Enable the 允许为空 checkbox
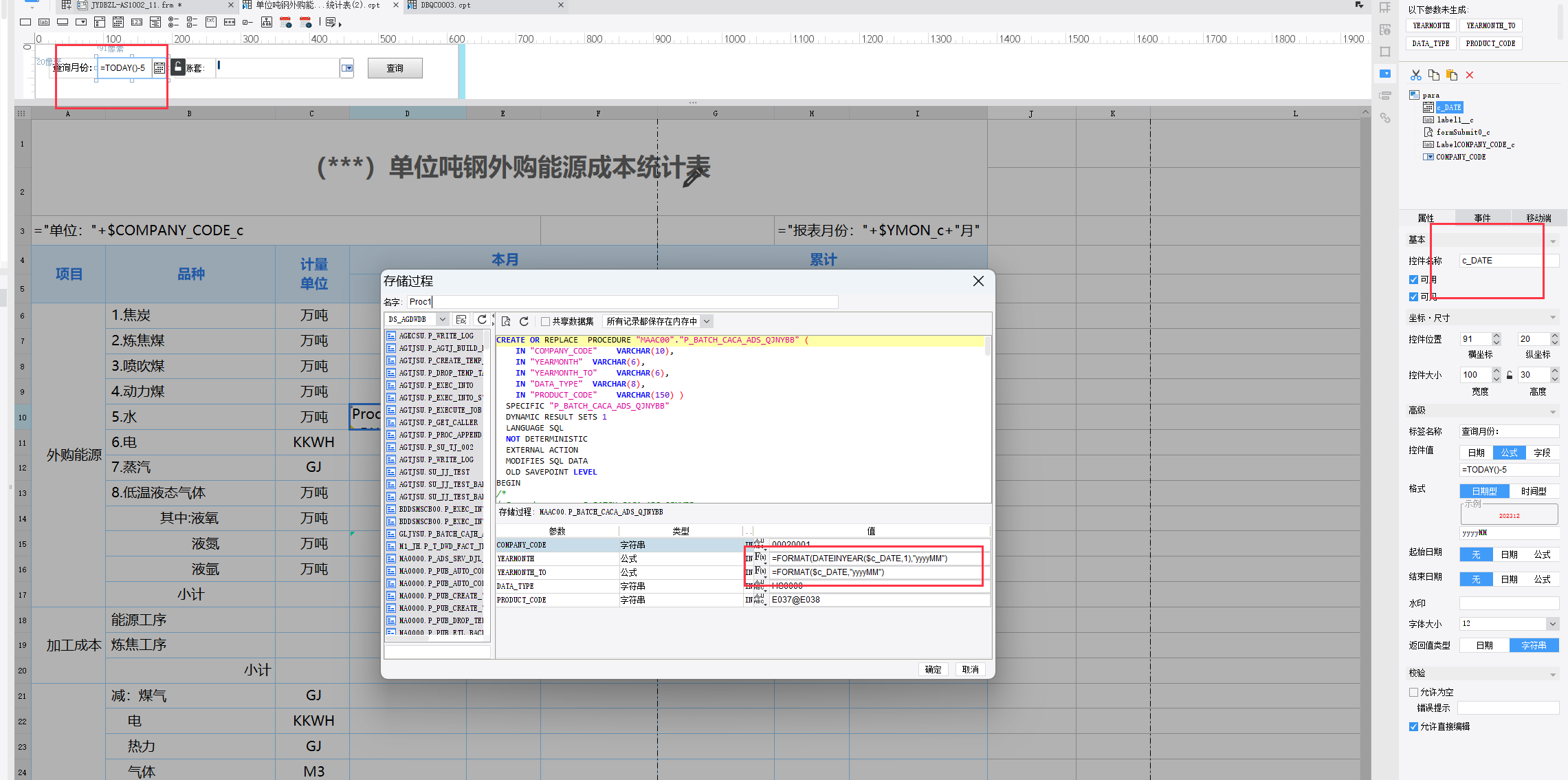 1413,693
